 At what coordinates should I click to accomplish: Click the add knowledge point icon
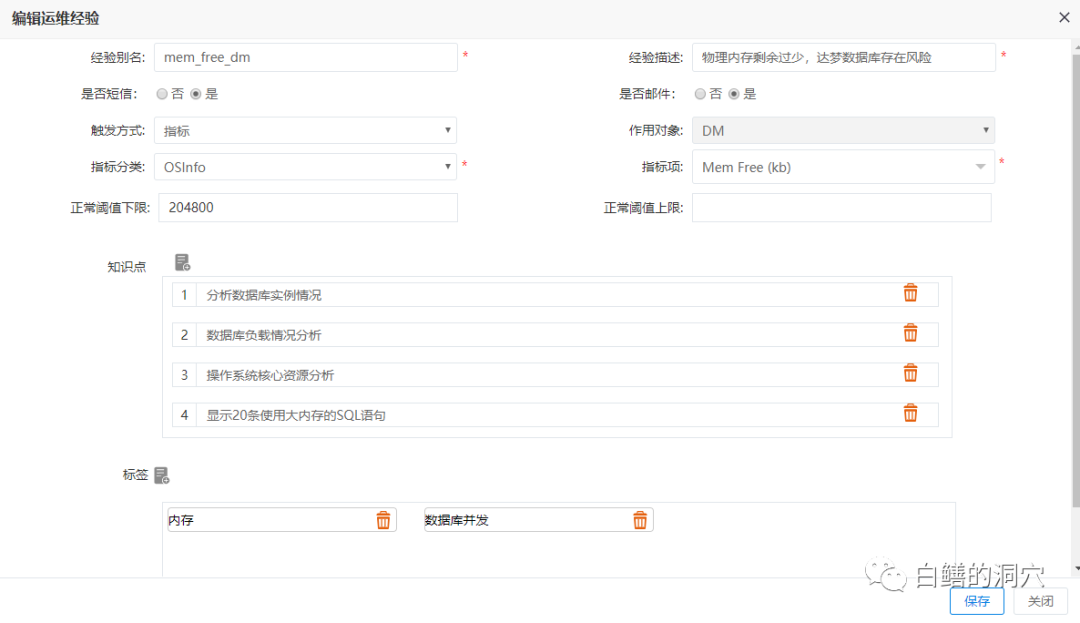(x=182, y=263)
